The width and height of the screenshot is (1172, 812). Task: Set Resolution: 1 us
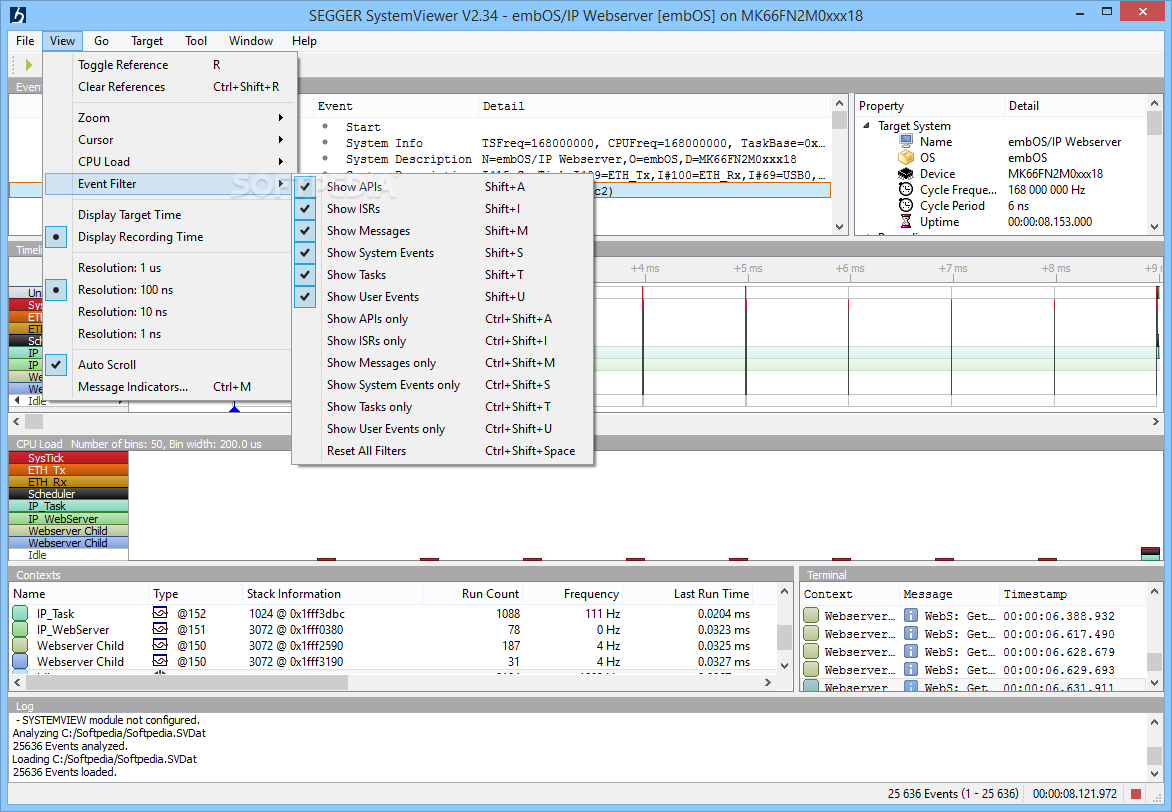168,268
